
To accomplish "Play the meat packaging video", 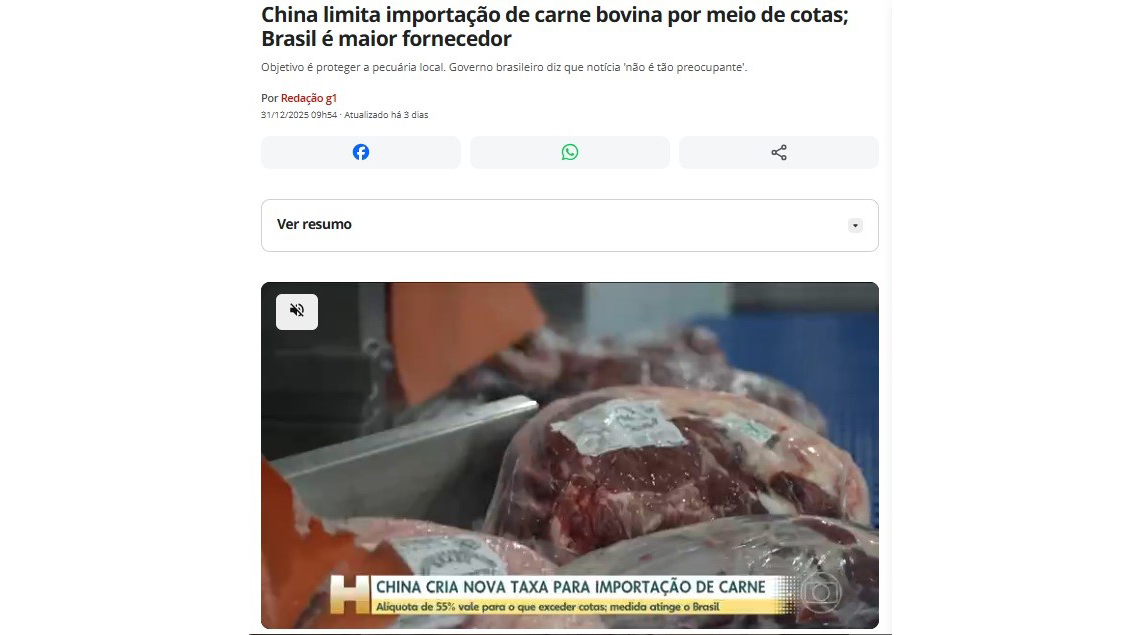I will 570,456.
